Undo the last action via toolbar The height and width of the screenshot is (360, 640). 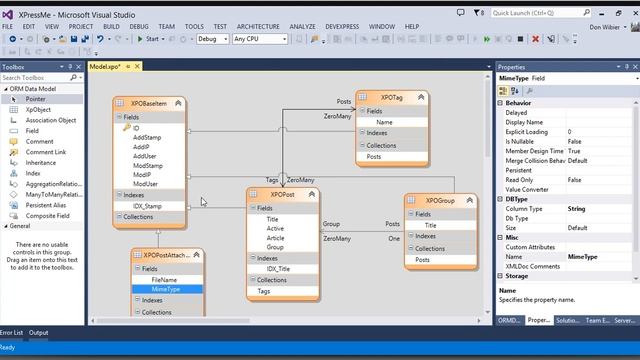point(100,39)
